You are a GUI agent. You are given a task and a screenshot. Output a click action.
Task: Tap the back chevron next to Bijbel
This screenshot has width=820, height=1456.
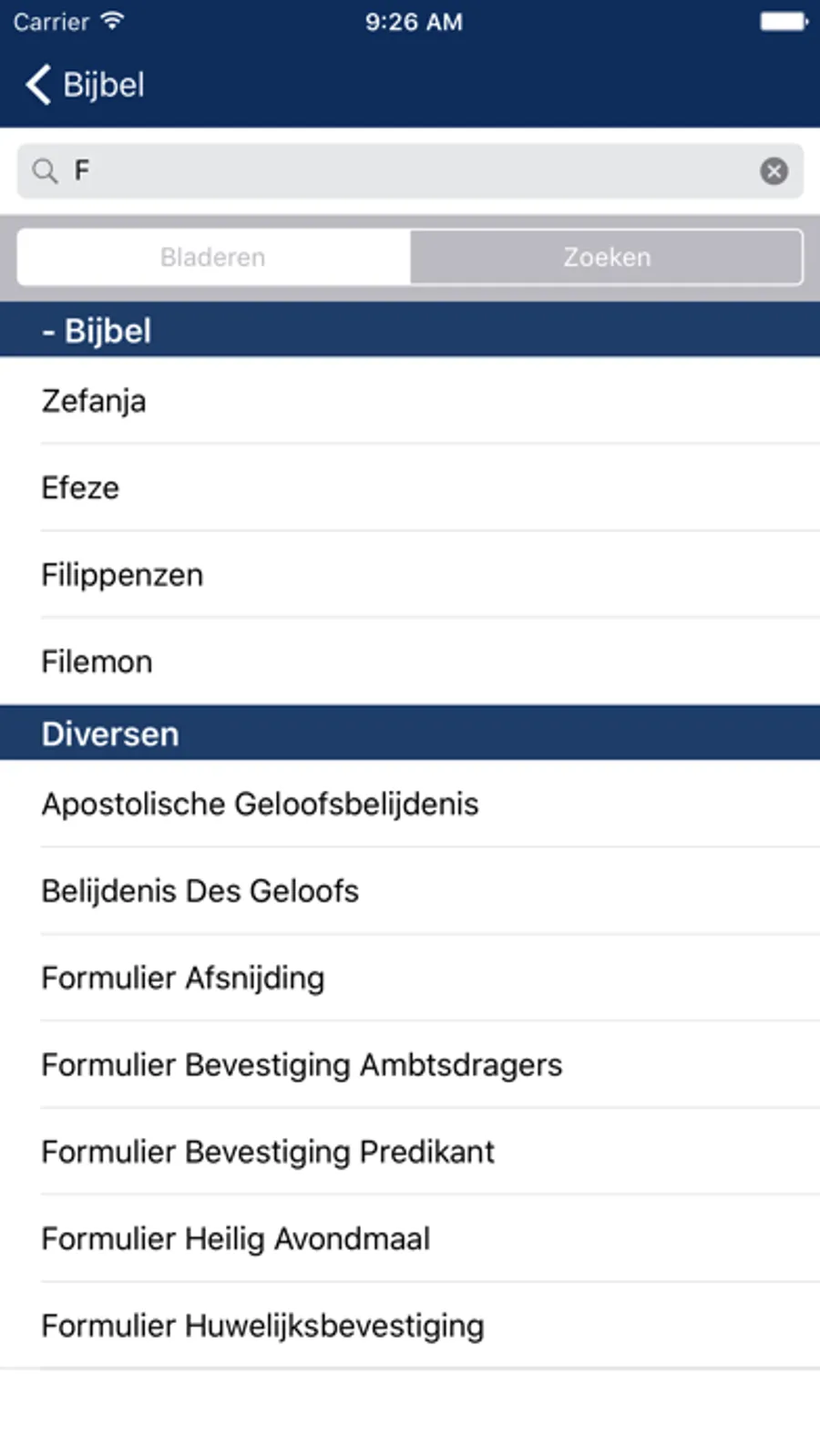pos(38,85)
